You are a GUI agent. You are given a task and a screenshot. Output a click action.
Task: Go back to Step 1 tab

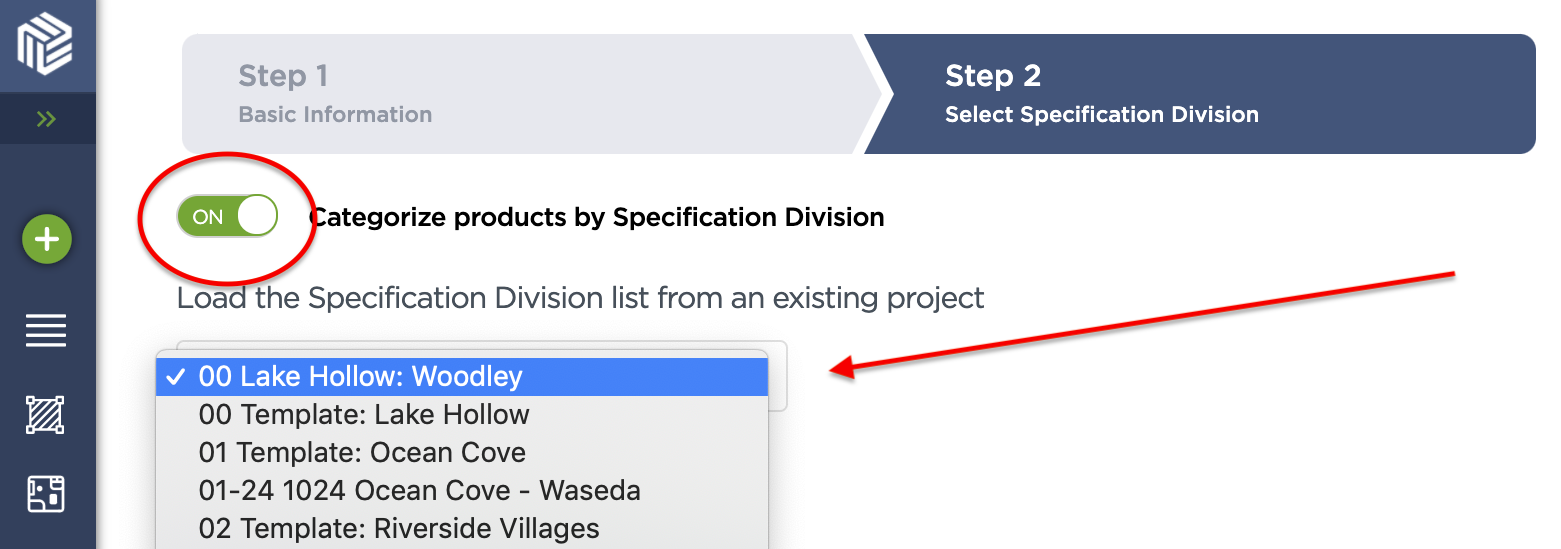pos(520,94)
